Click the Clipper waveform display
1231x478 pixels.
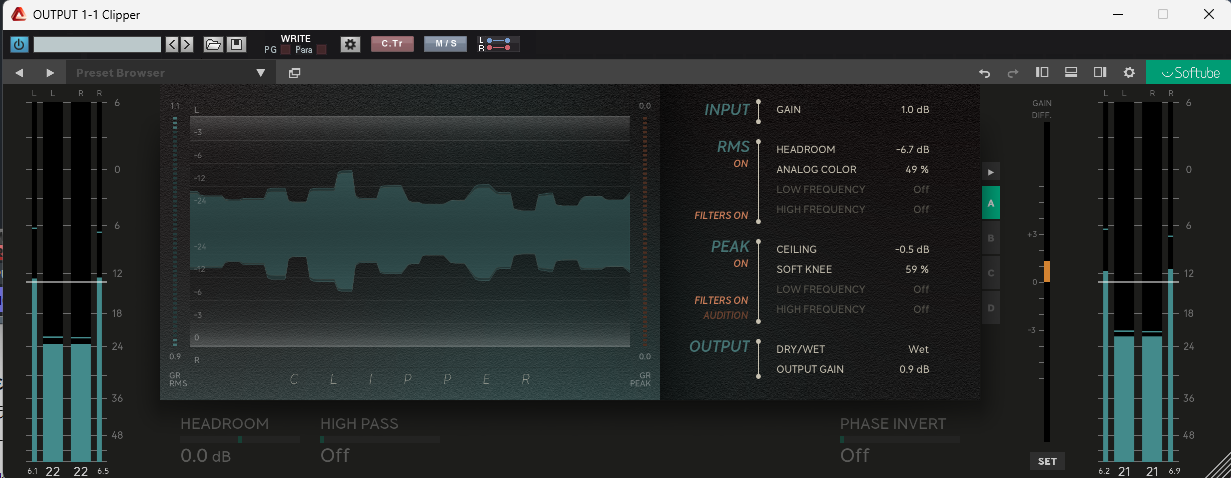point(410,234)
